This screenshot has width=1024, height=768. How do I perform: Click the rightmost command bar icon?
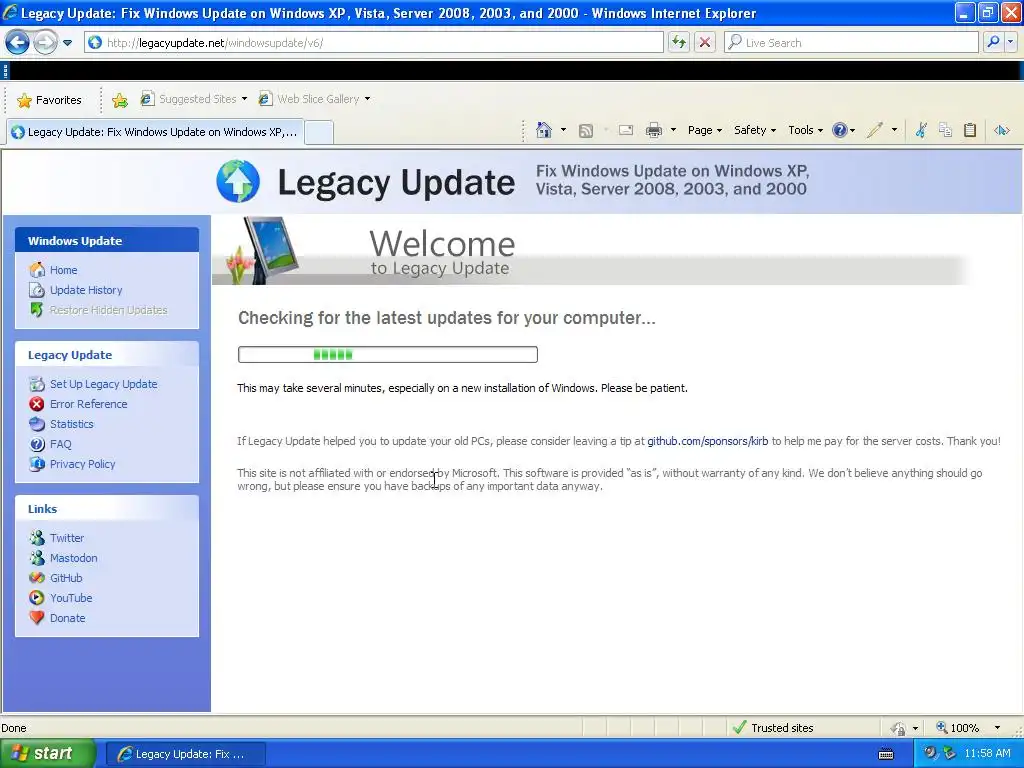coord(1002,130)
